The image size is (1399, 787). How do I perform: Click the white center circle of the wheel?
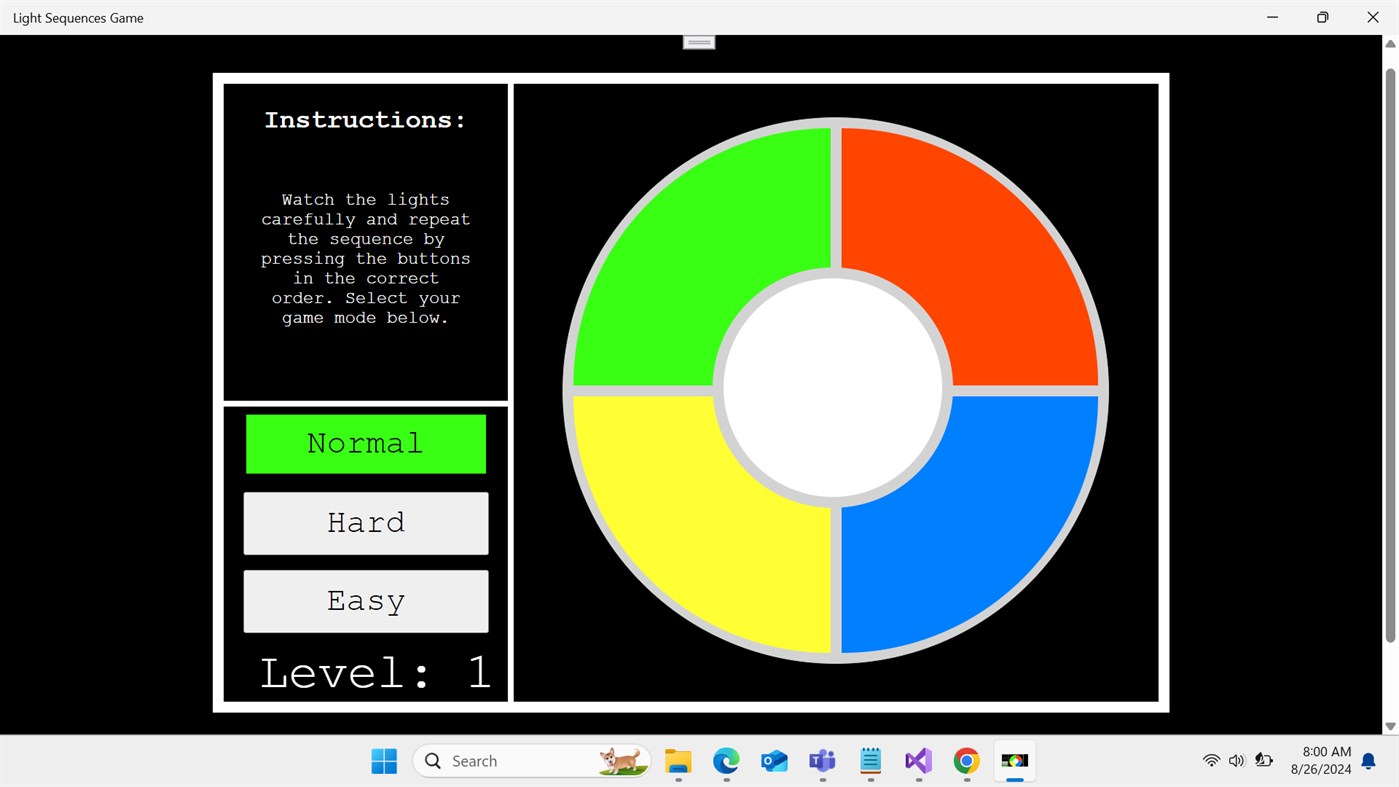[x=833, y=388]
